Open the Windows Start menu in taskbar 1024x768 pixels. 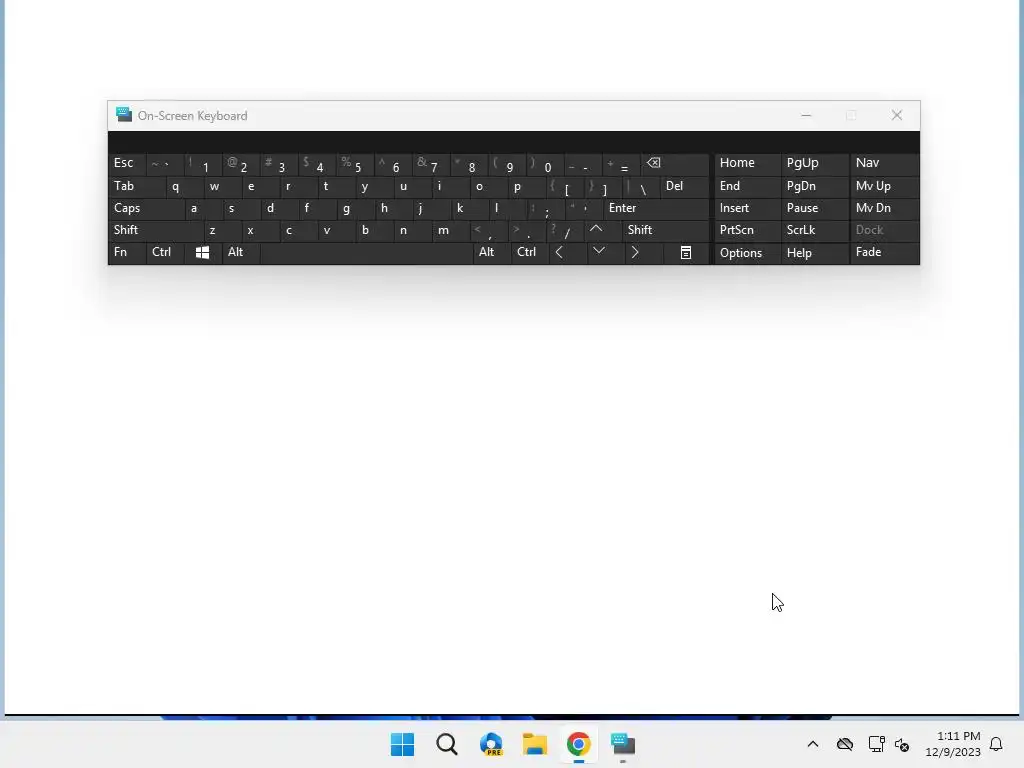click(x=402, y=744)
